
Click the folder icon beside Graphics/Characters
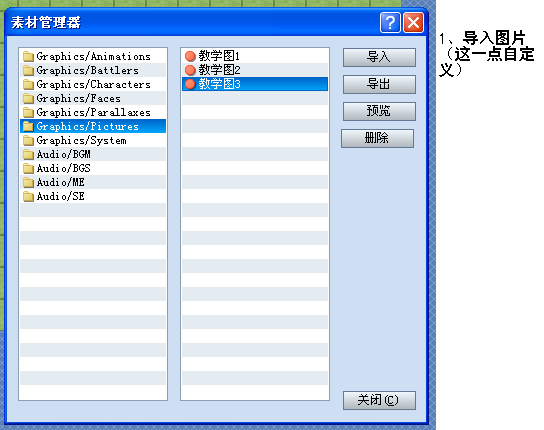click(x=28, y=84)
